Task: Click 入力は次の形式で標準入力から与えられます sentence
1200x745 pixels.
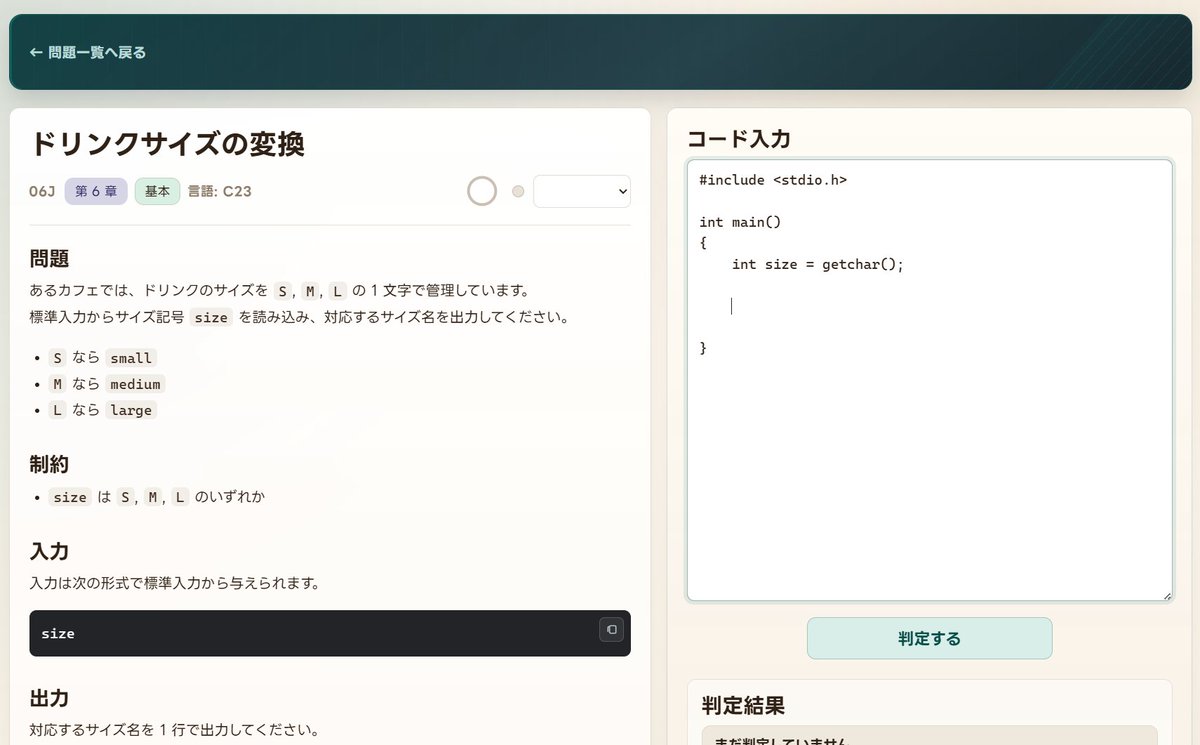Action: (x=175, y=583)
